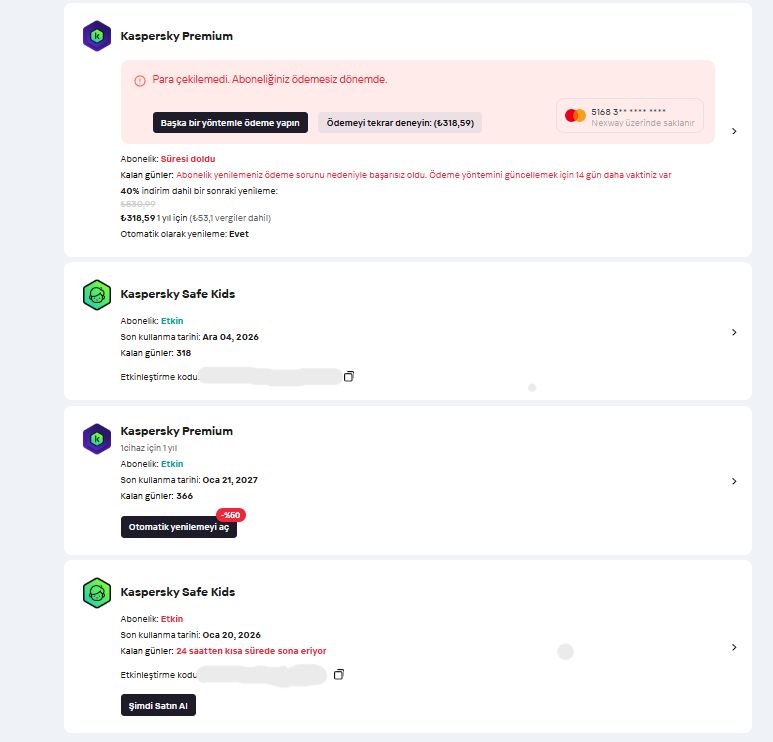Select the saved card ending box stored on Nexway
This screenshot has height=742, width=773.
point(629,116)
